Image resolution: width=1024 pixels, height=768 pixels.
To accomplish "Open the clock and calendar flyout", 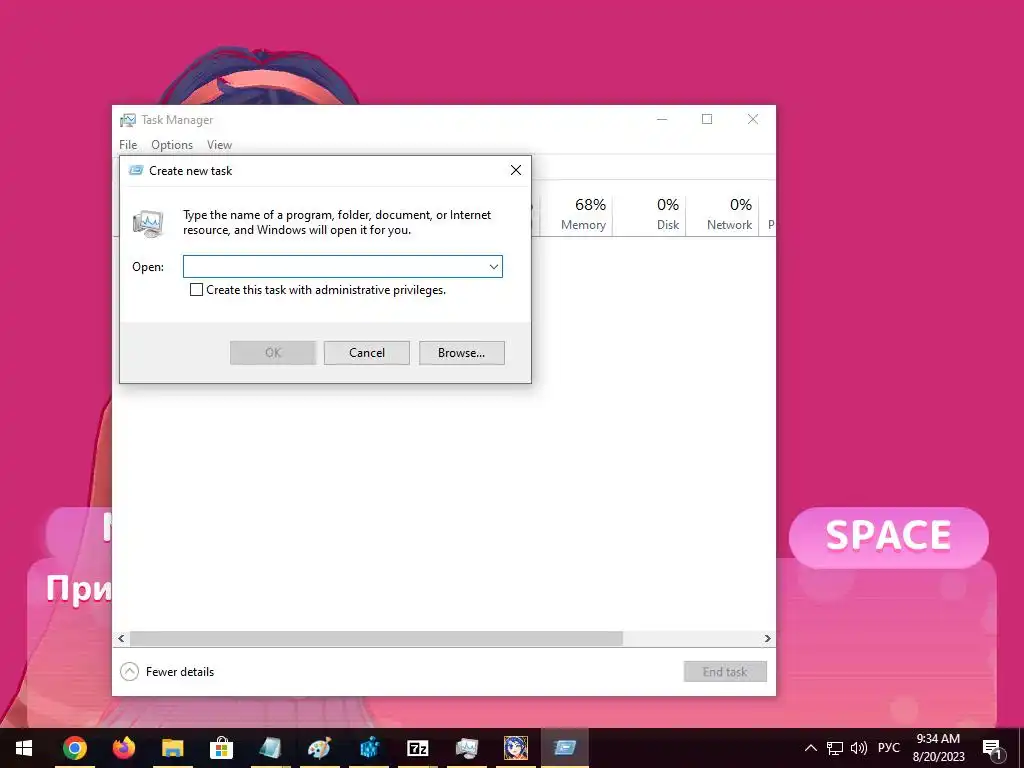I will [938, 748].
